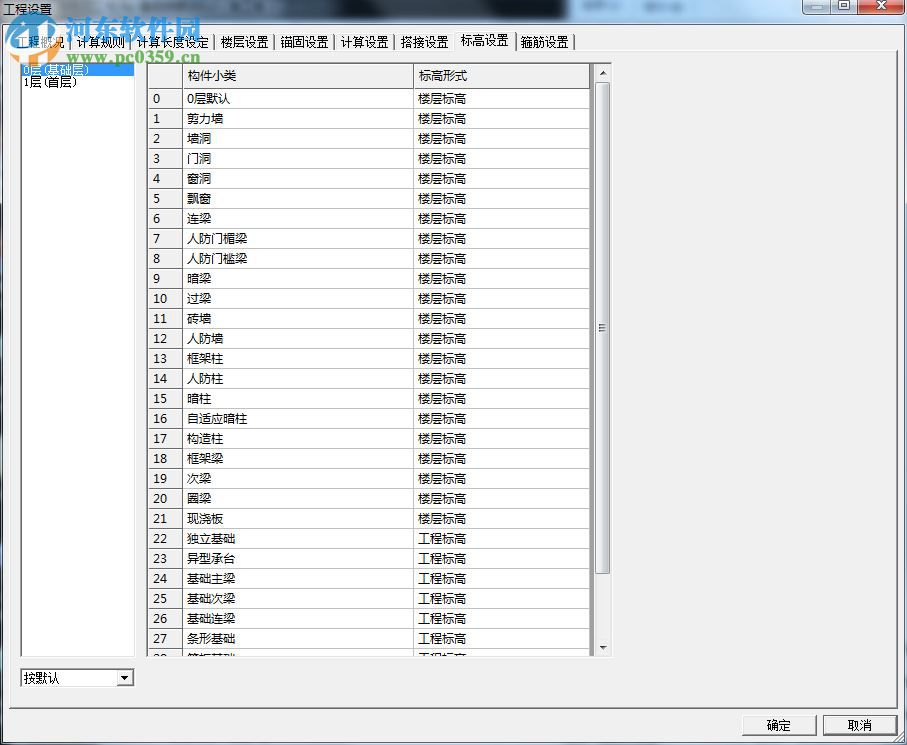This screenshot has width=907, height=745.
Task: Select the 独立基础 cell
Action: (x=298, y=539)
